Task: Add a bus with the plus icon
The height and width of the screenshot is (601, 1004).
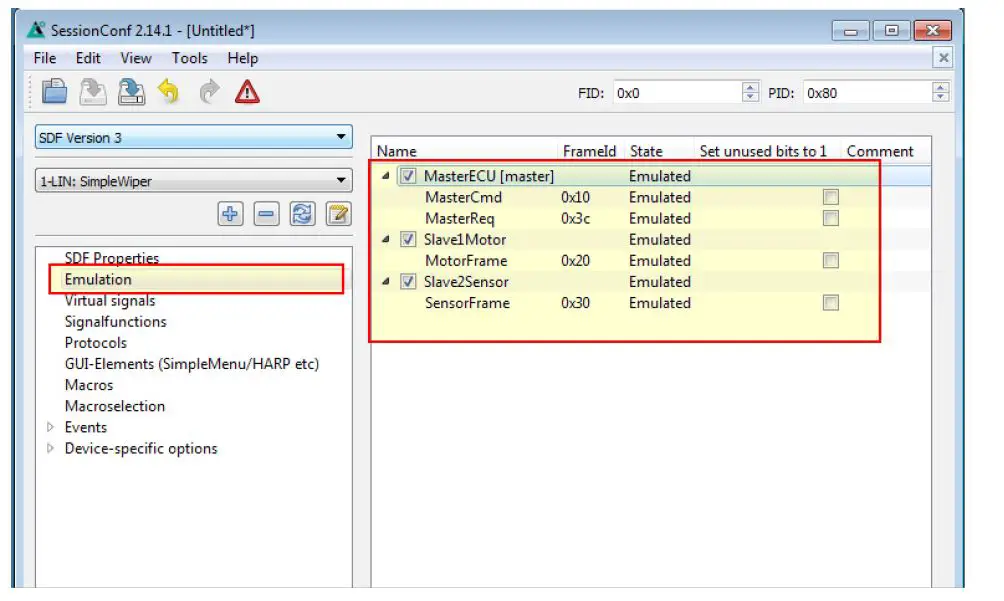Action: click(x=231, y=213)
